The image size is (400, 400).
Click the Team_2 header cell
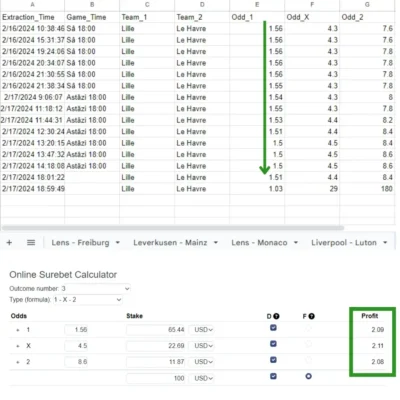(202, 17)
